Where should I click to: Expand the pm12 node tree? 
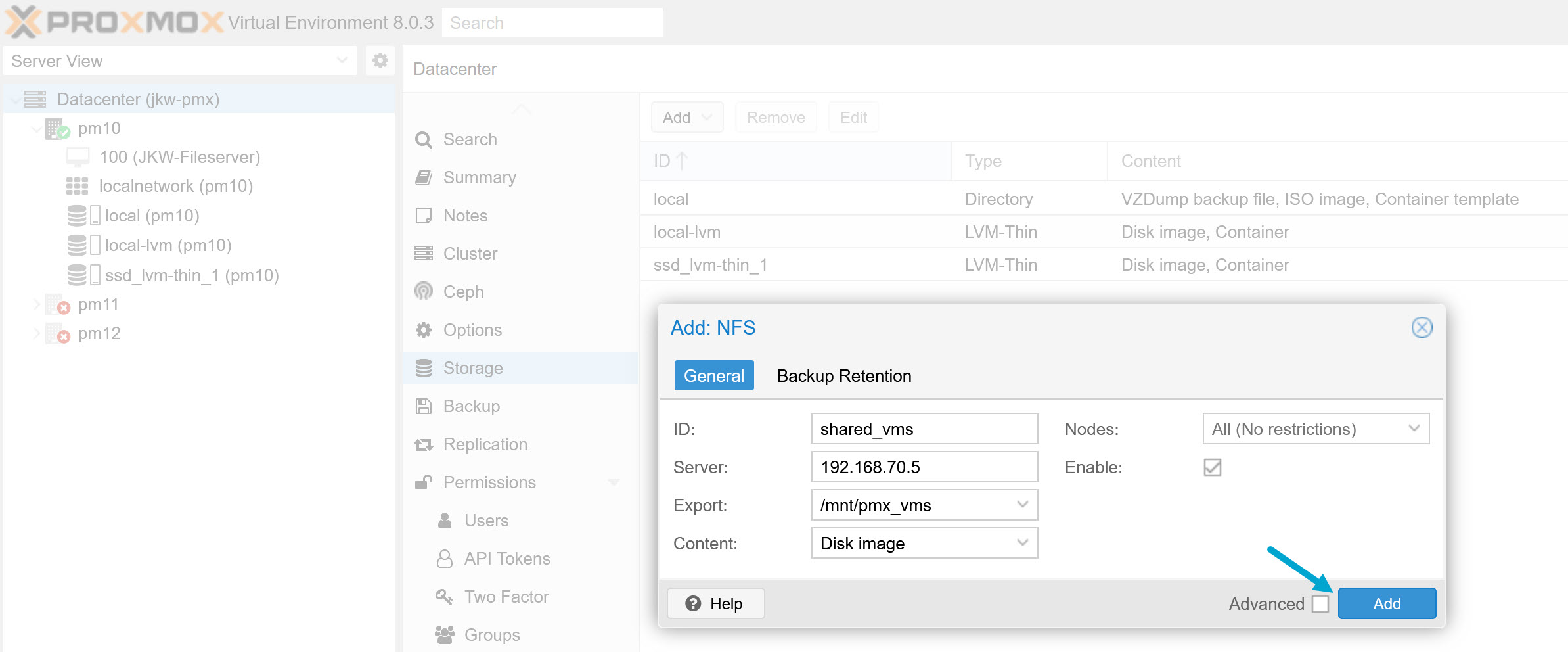point(36,334)
